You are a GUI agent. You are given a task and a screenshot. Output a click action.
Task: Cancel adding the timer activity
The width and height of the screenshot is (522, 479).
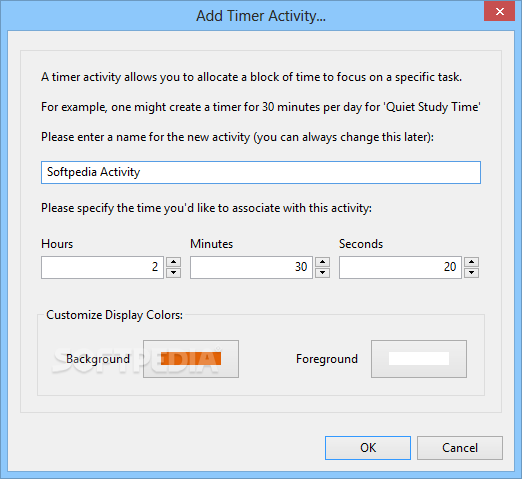[460, 448]
